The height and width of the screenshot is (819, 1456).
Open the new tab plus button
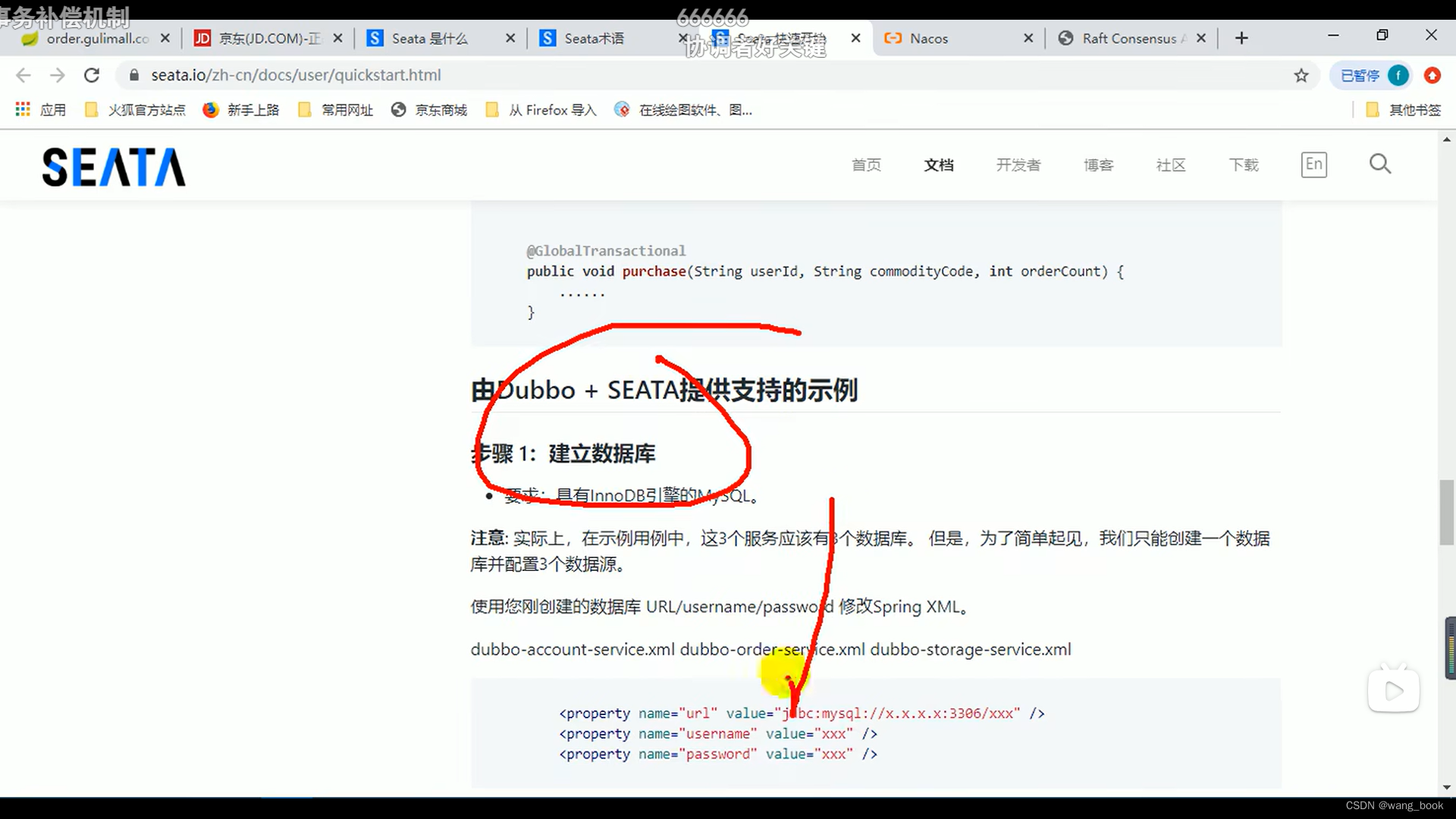(x=1241, y=38)
